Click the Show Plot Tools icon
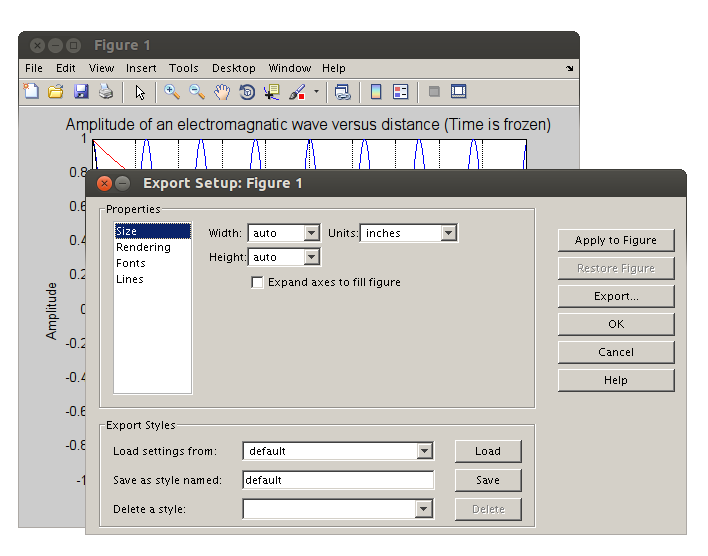The width and height of the screenshot is (708, 556). [x=459, y=92]
